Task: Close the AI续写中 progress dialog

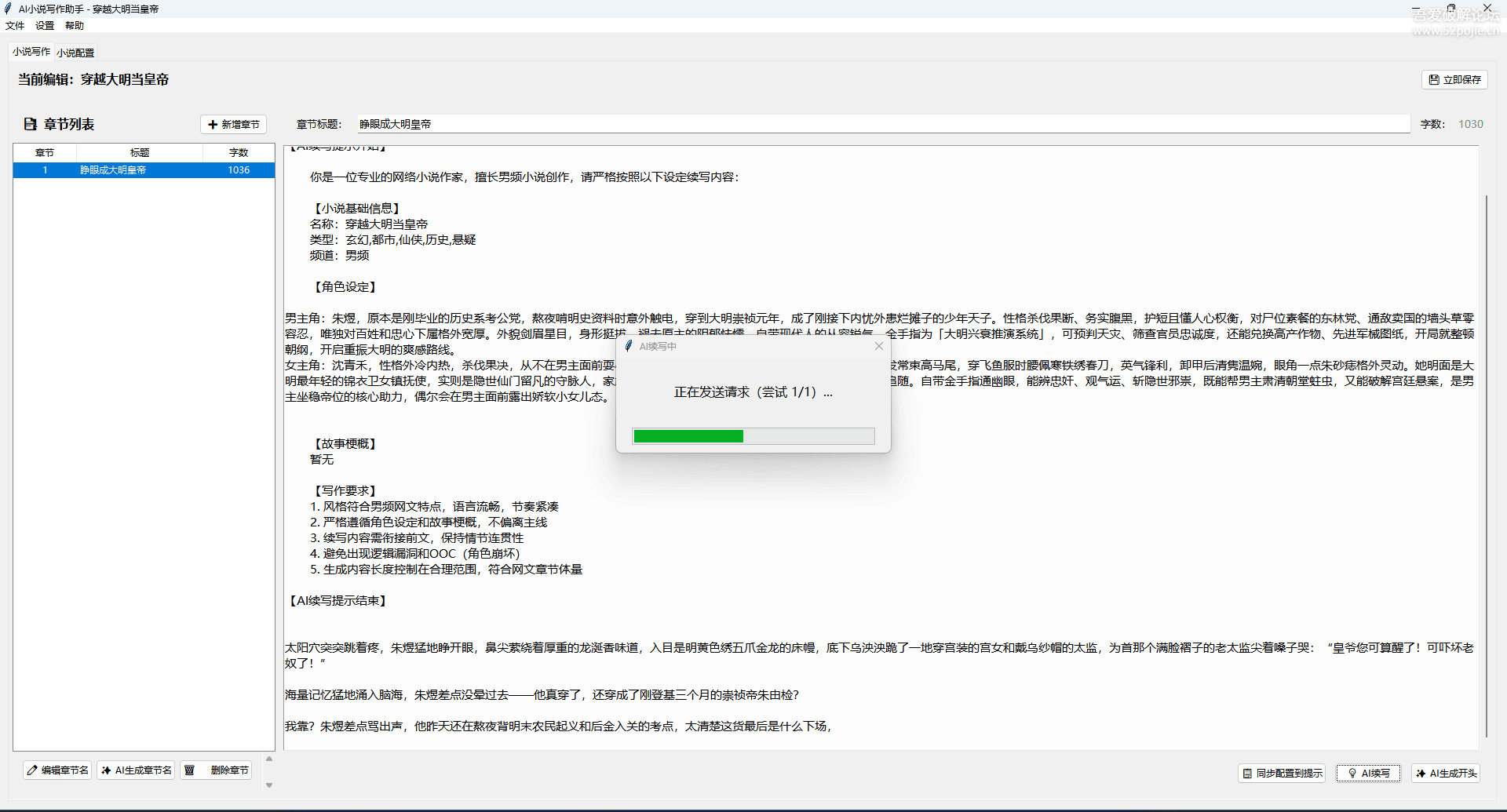Action: click(x=878, y=346)
